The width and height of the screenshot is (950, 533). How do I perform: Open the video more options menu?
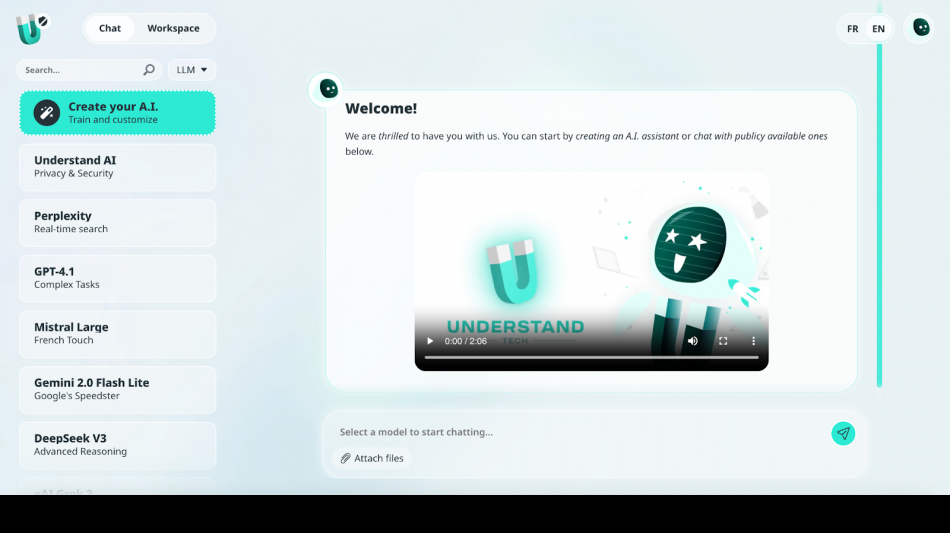(x=753, y=341)
